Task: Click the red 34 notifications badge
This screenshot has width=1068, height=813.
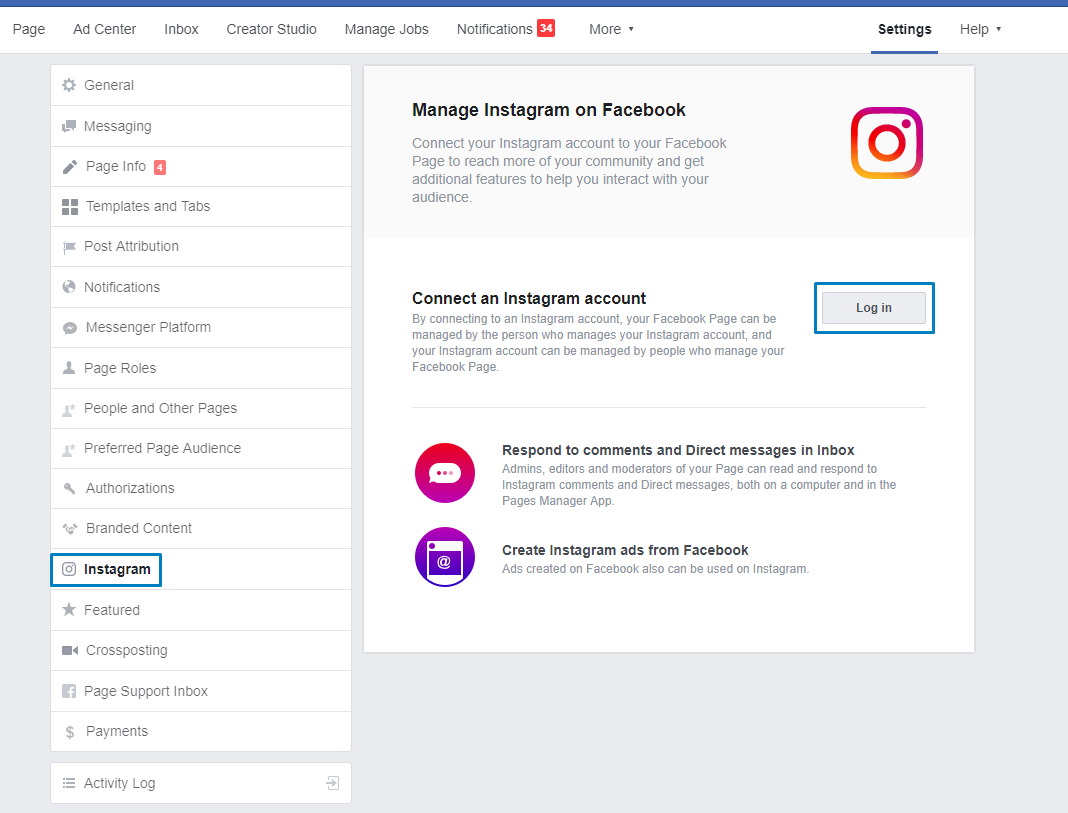Action: (x=546, y=28)
